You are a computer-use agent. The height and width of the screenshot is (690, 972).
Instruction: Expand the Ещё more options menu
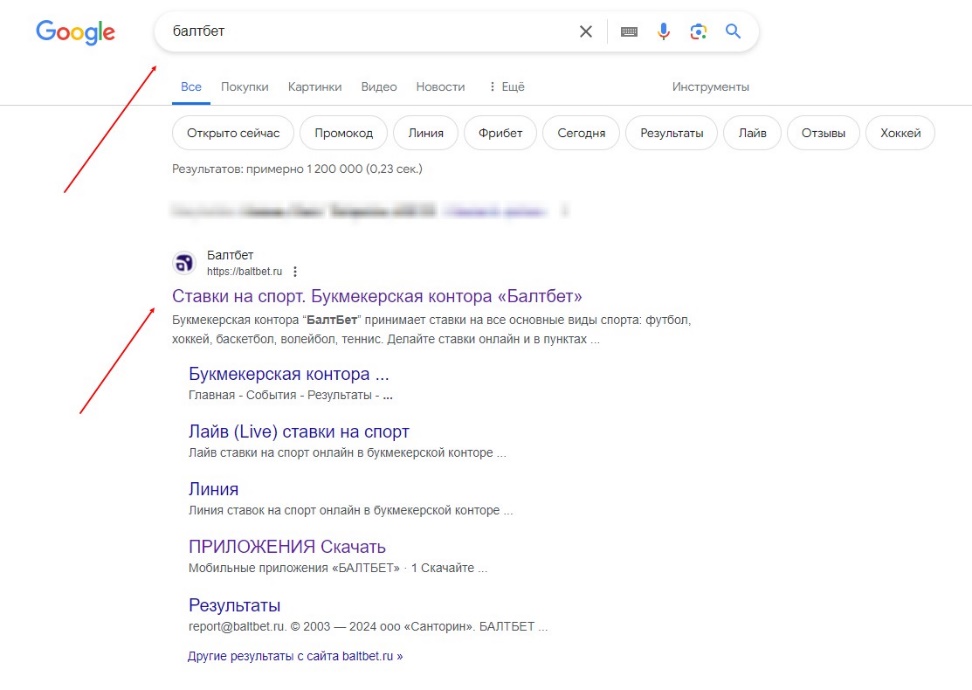506,87
